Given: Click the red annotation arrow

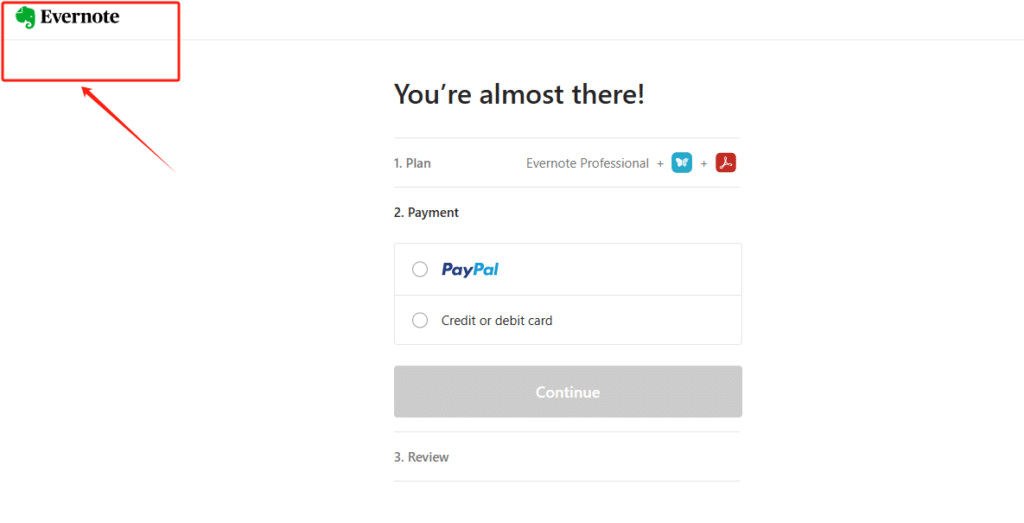Looking at the screenshot, I should [x=128, y=129].
